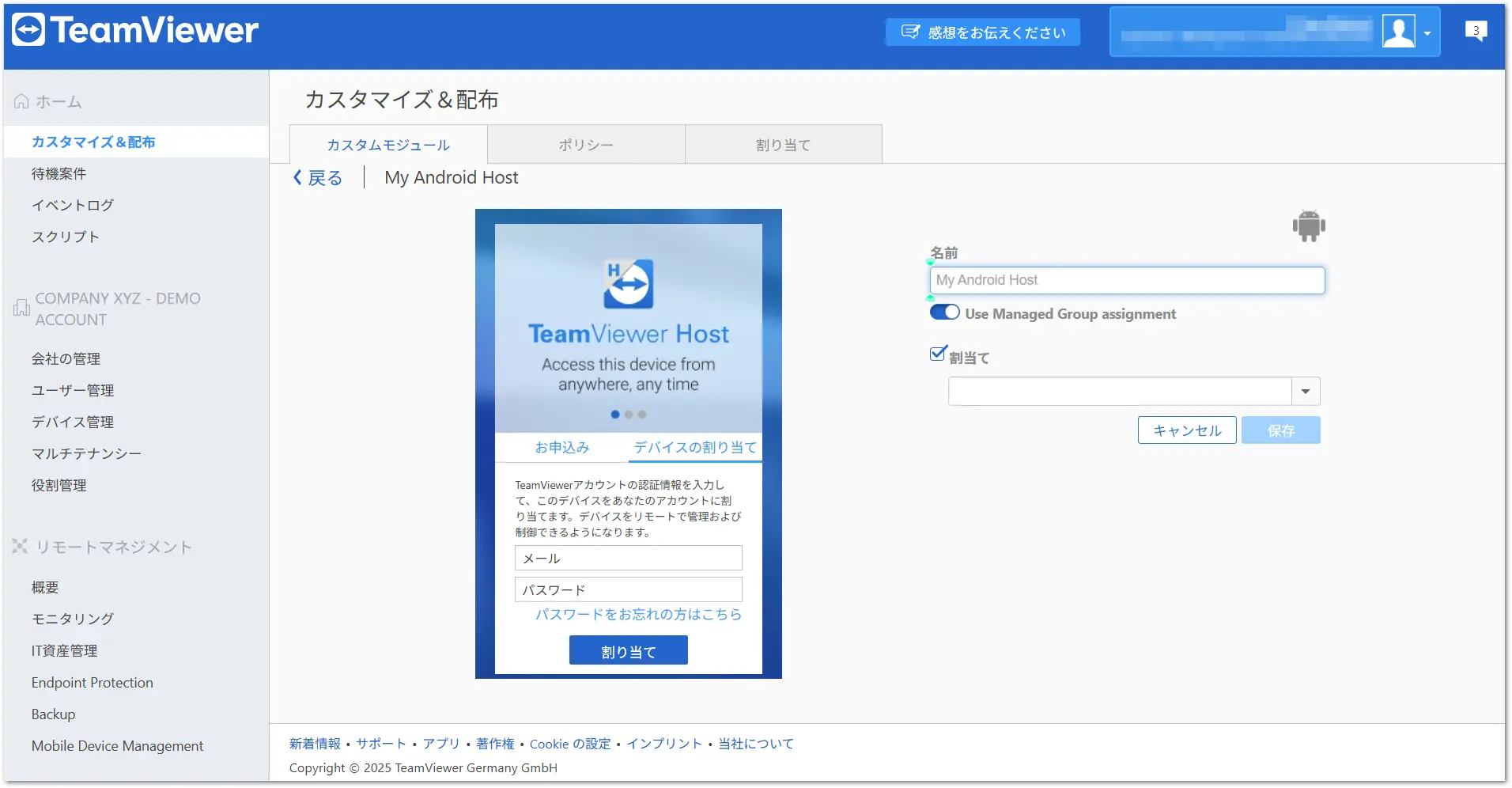Open インプリント footer link

tap(664, 744)
